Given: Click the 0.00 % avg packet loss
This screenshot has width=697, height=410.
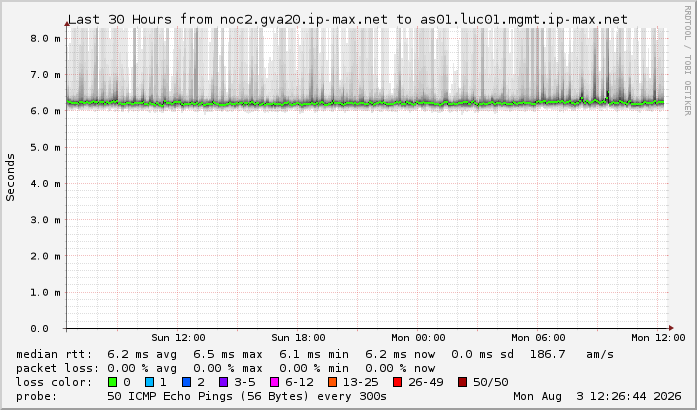Looking at the screenshot, I should (142, 368).
